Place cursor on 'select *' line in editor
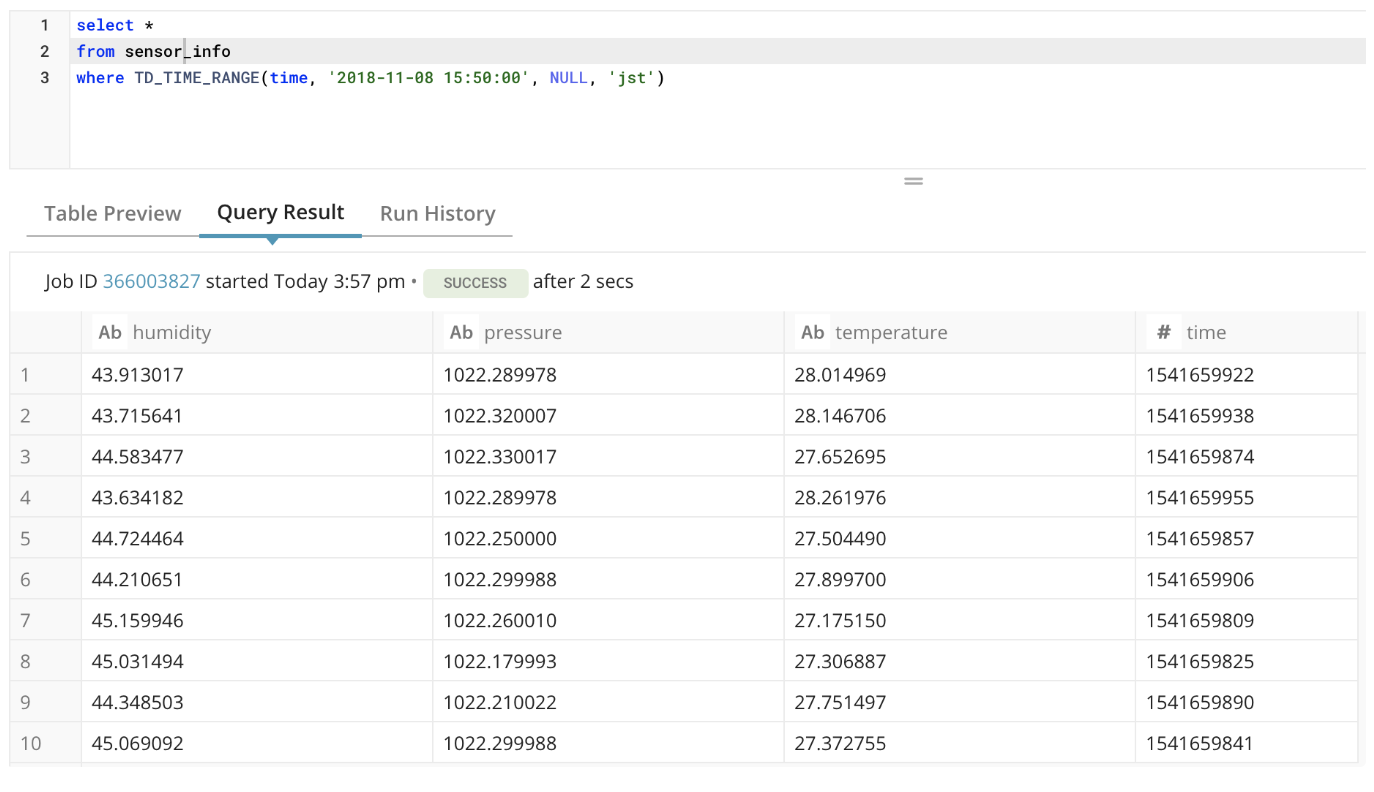 pyautogui.click(x=115, y=25)
